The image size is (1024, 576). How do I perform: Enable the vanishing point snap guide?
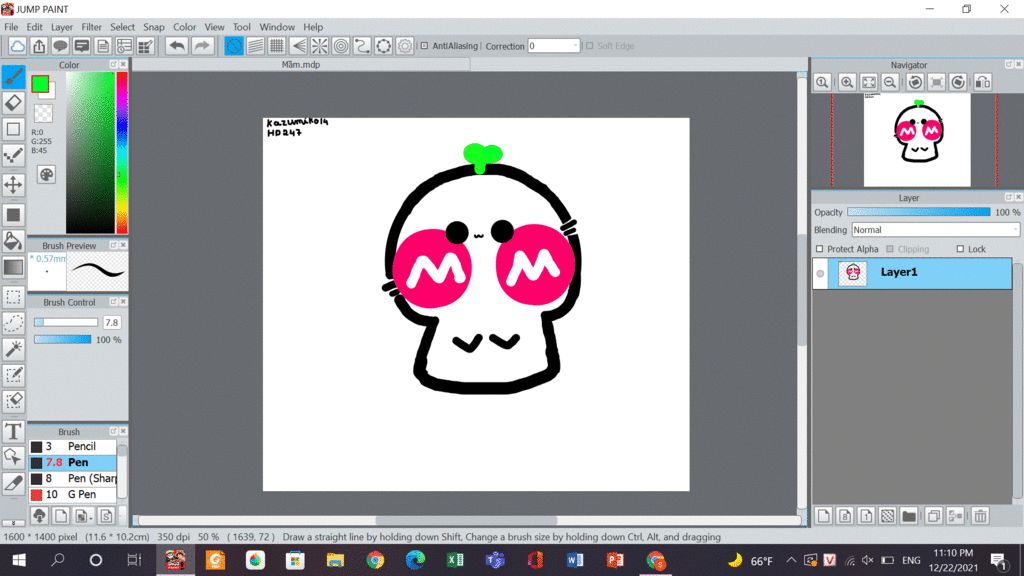tap(298, 46)
